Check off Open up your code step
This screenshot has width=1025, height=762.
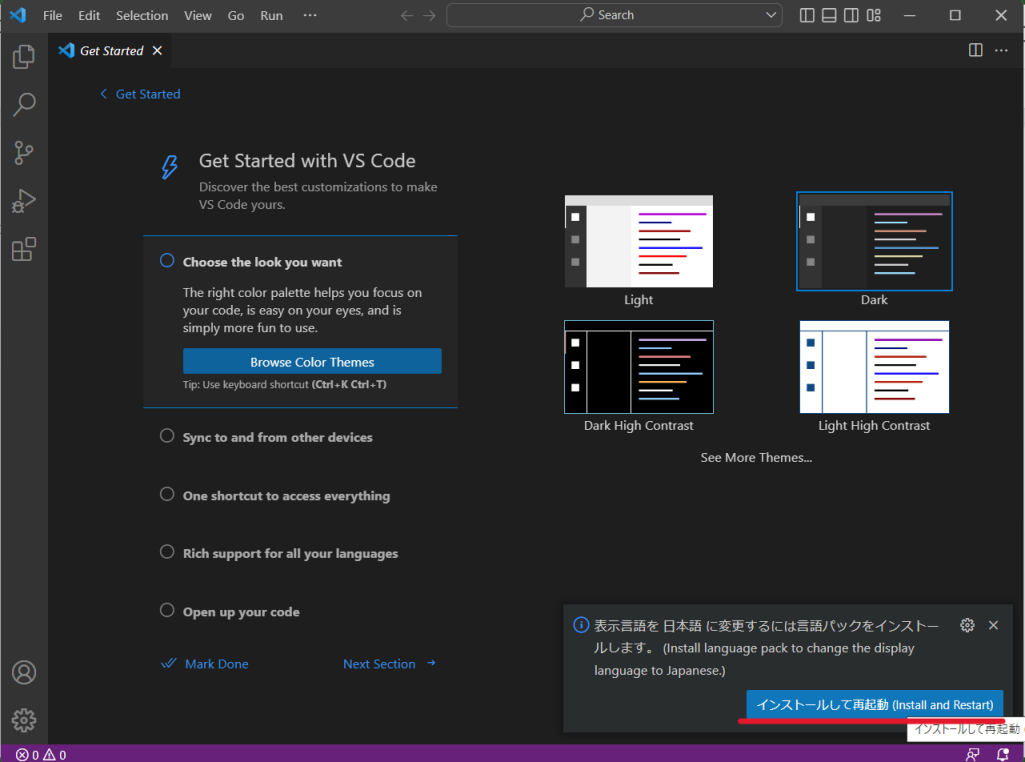[x=167, y=610]
